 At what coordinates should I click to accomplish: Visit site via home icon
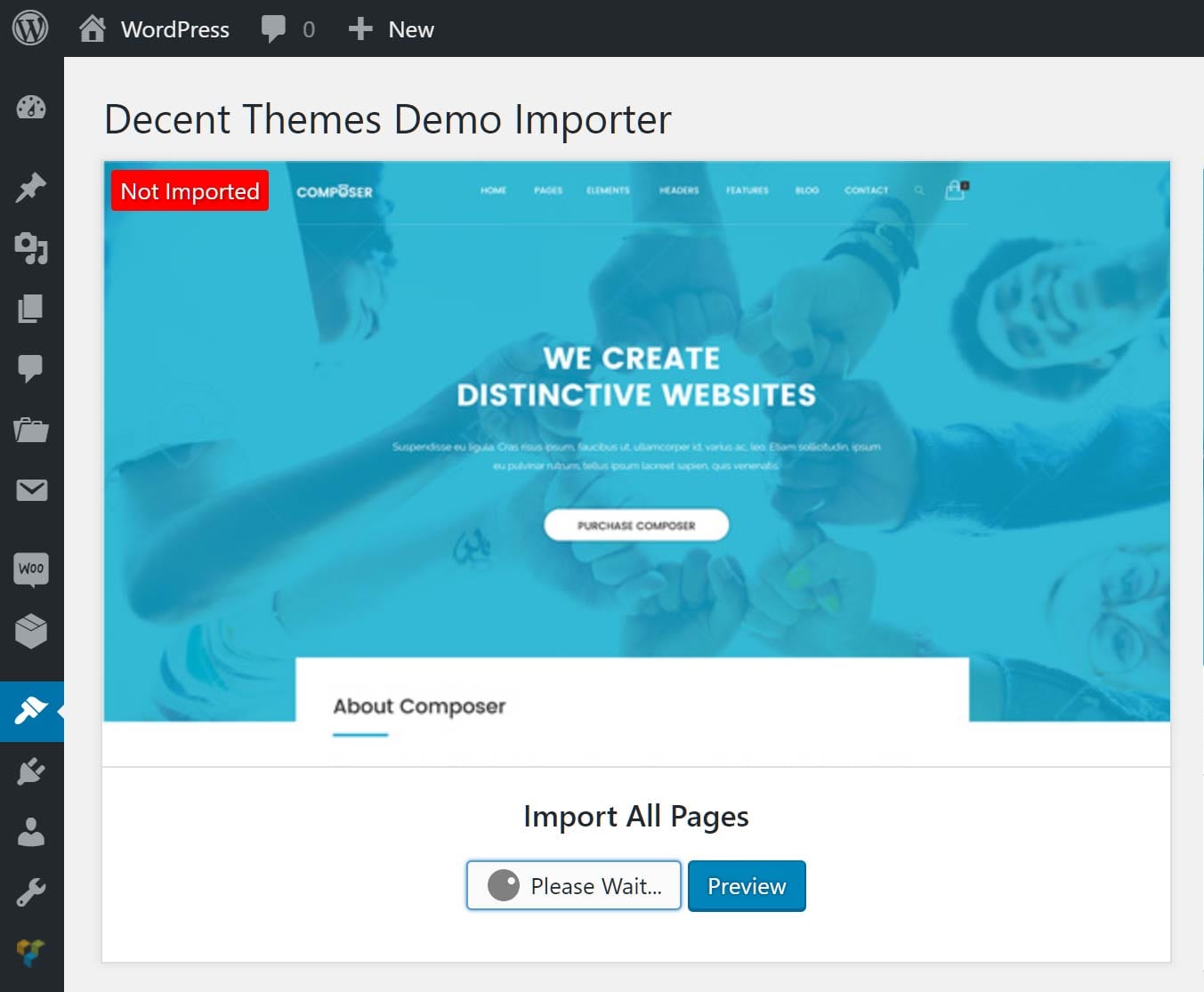[92, 28]
